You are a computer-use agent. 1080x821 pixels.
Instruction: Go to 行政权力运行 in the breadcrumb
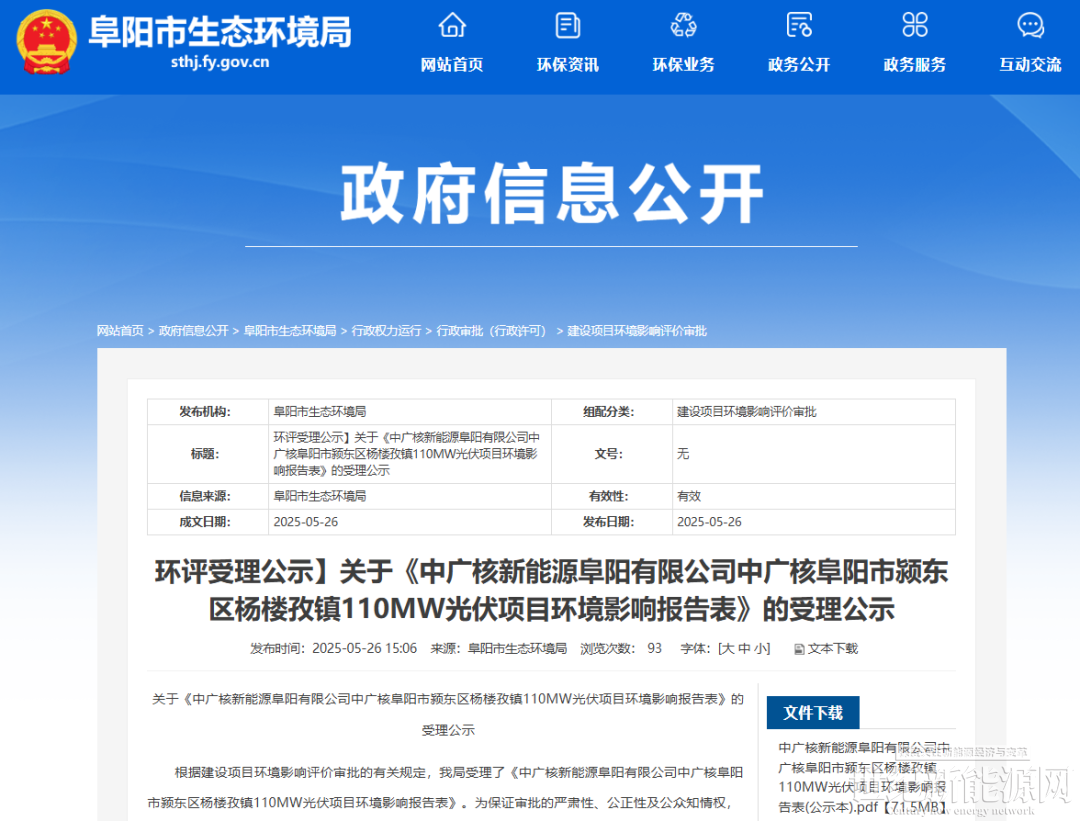pyautogui.click(x=386, y=331)
